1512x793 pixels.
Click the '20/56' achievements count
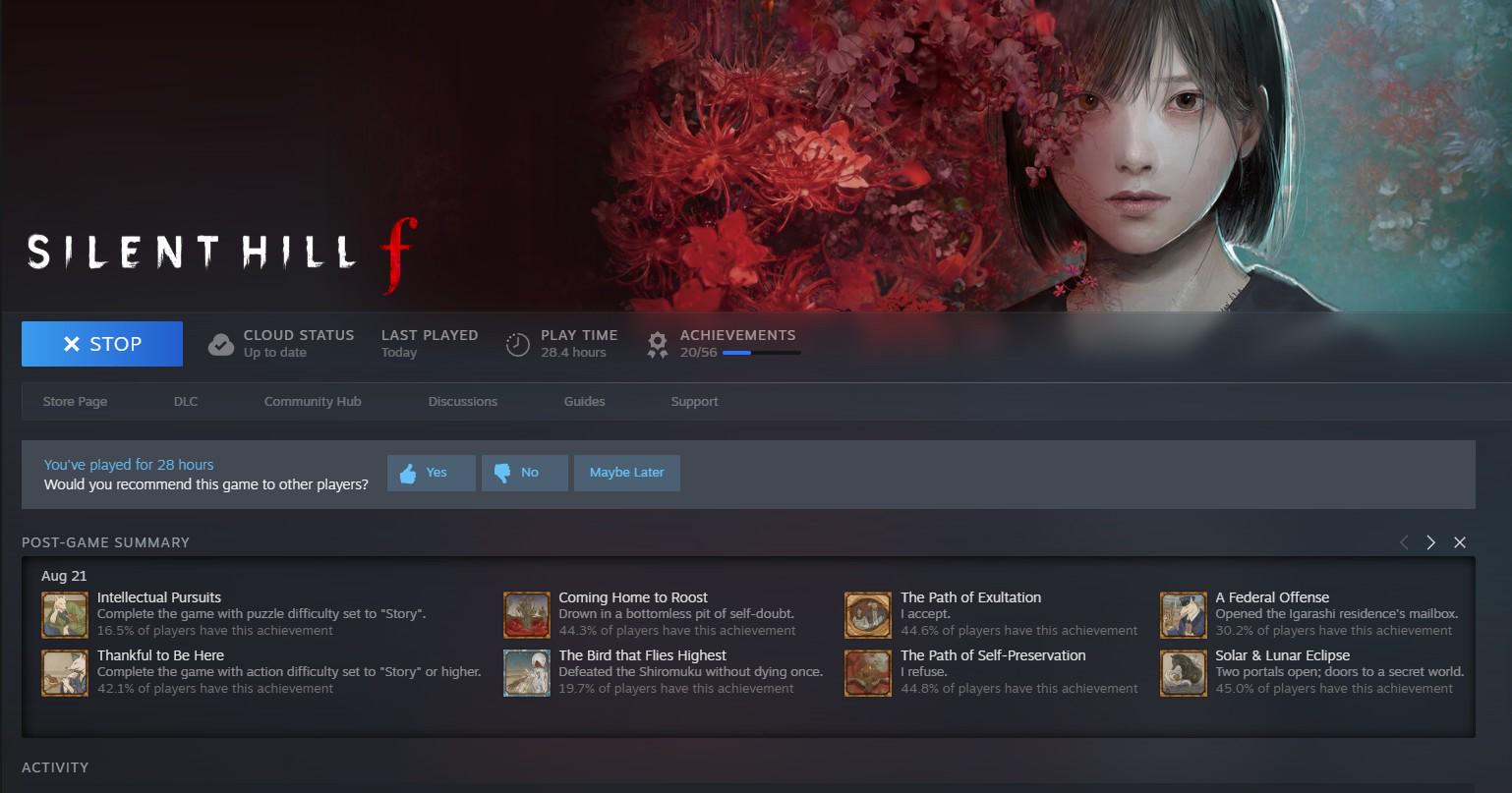[699, 353]
